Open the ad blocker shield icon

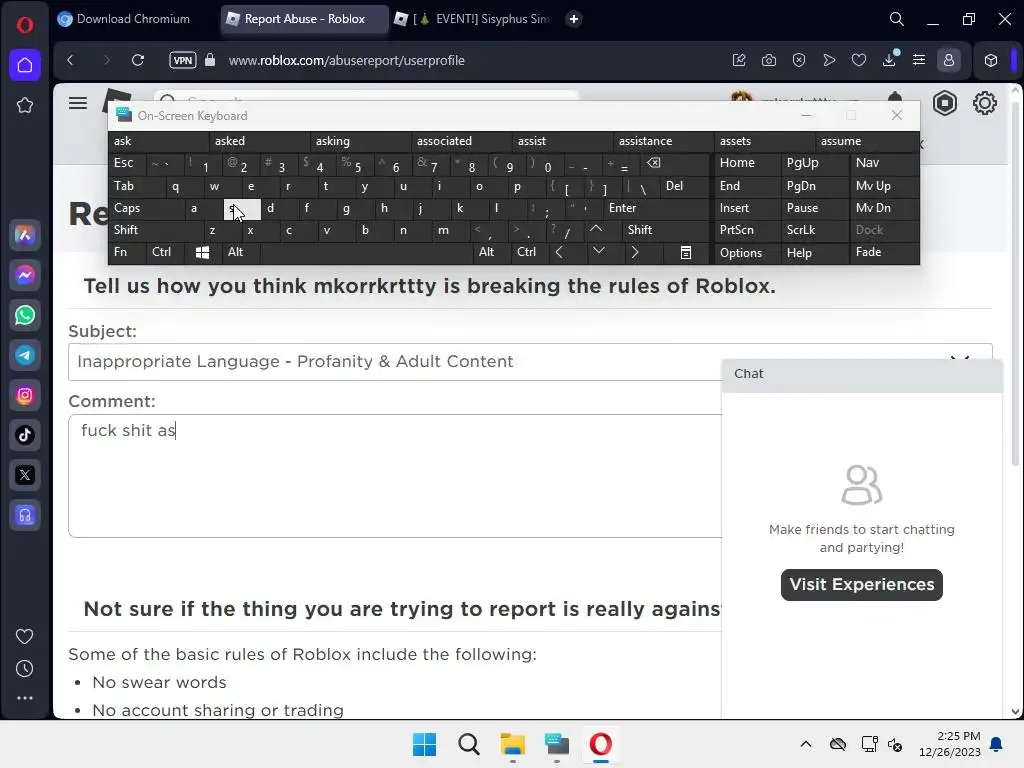coord(799,60)
